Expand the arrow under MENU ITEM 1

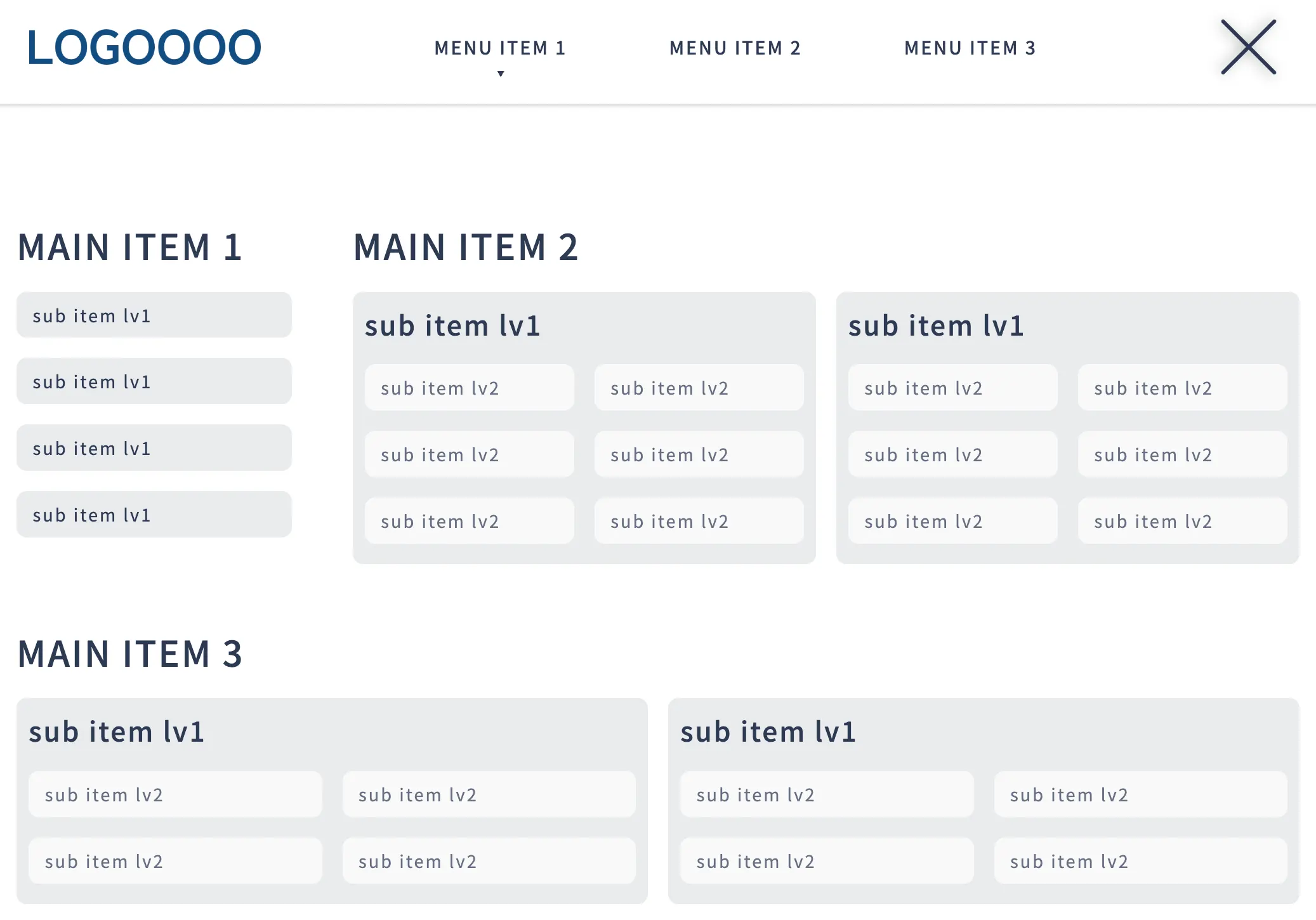point(501,74)
